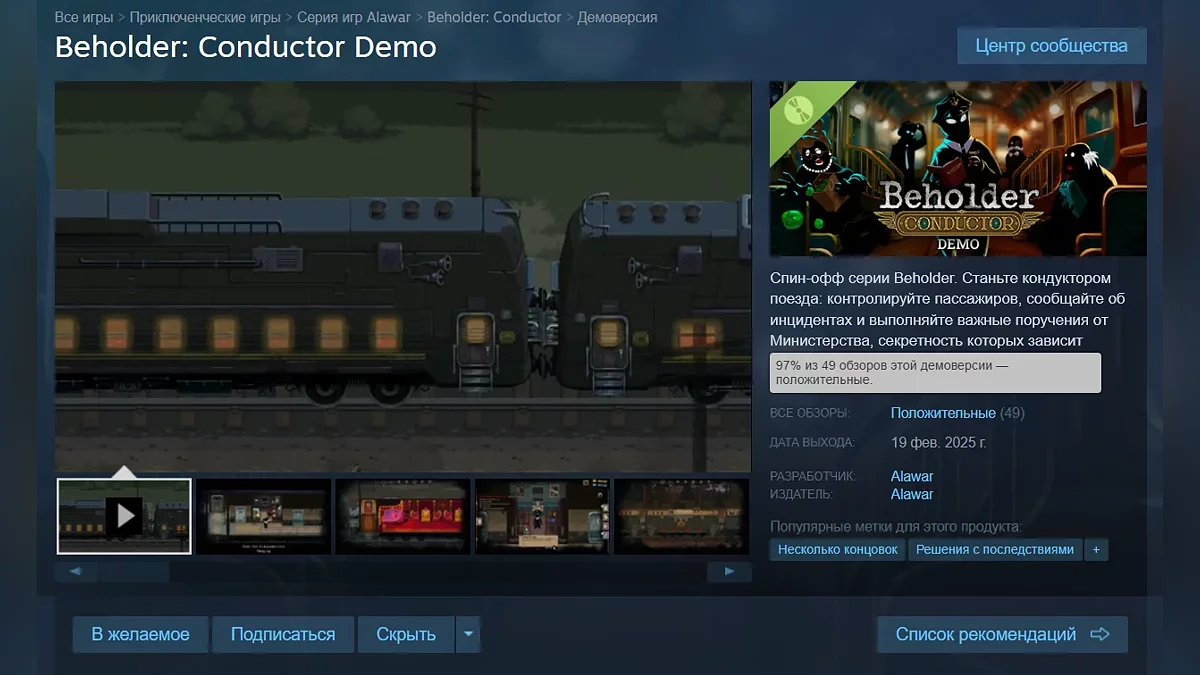Viewport: 1200px width, 675px height.
Task: Click the 97% из 49 обзоров tooltip
Action: point(935,372)
